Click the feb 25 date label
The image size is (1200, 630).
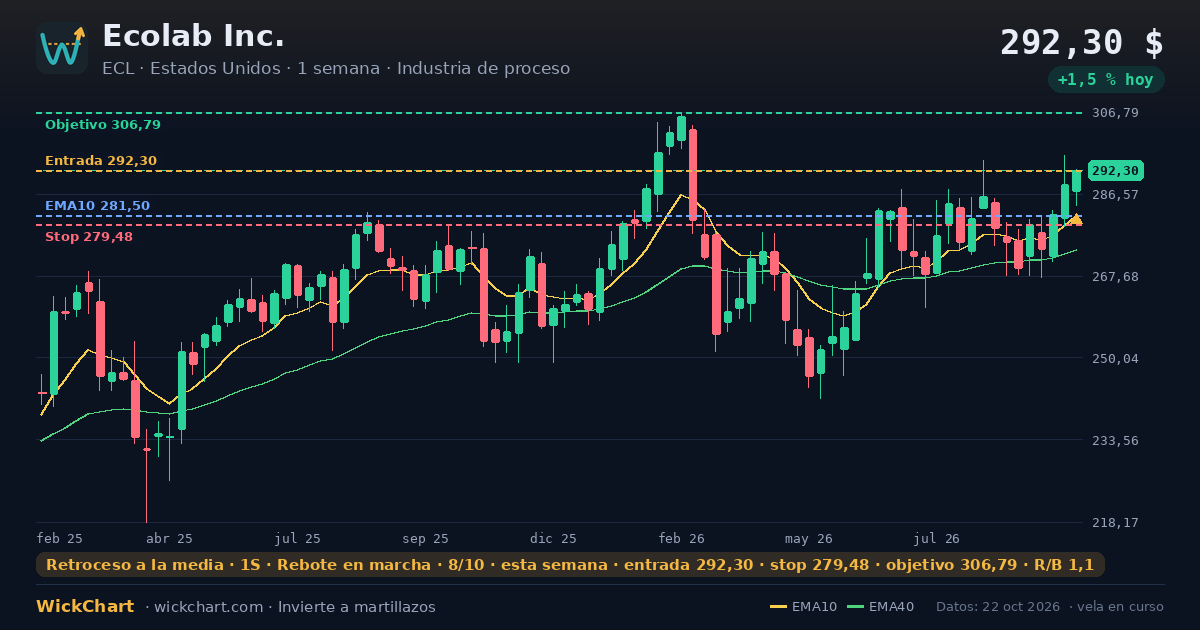click(60, 539)
